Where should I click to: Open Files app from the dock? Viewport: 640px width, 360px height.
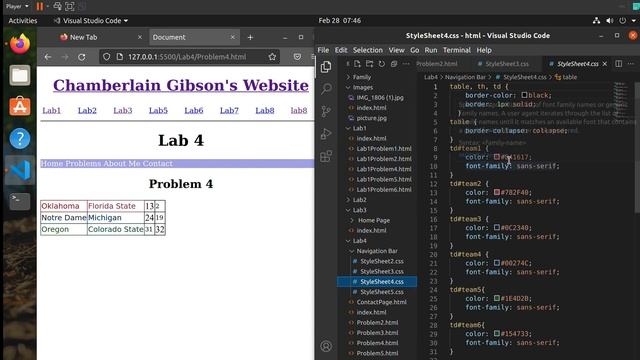pos(20,75)
